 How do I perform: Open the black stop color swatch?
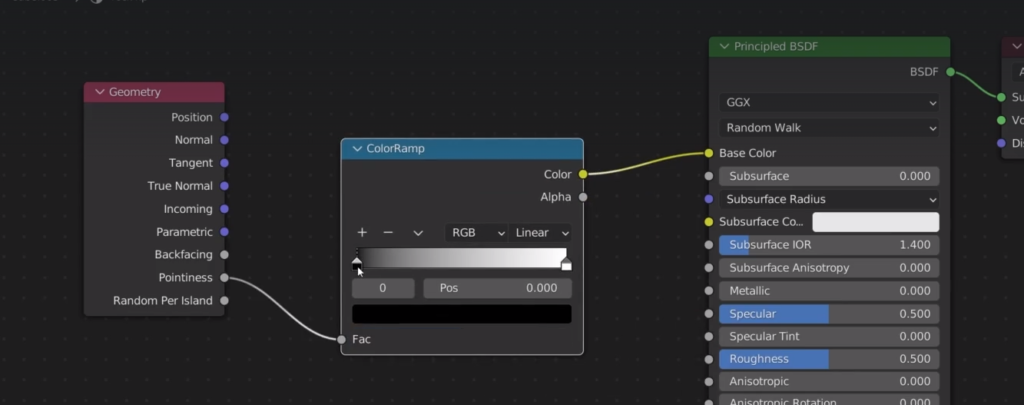462,314
